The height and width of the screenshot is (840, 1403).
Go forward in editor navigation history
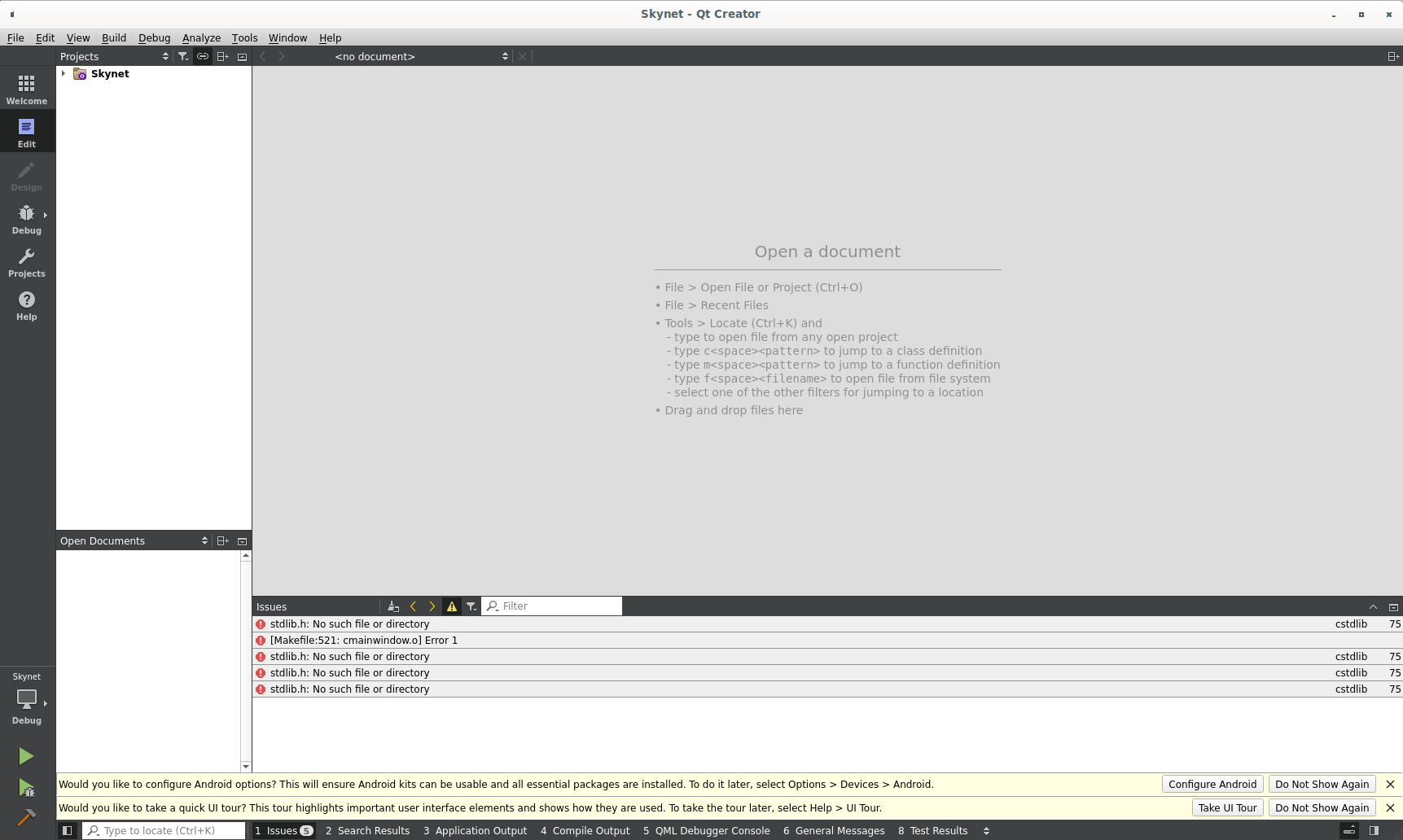[282, 56]
